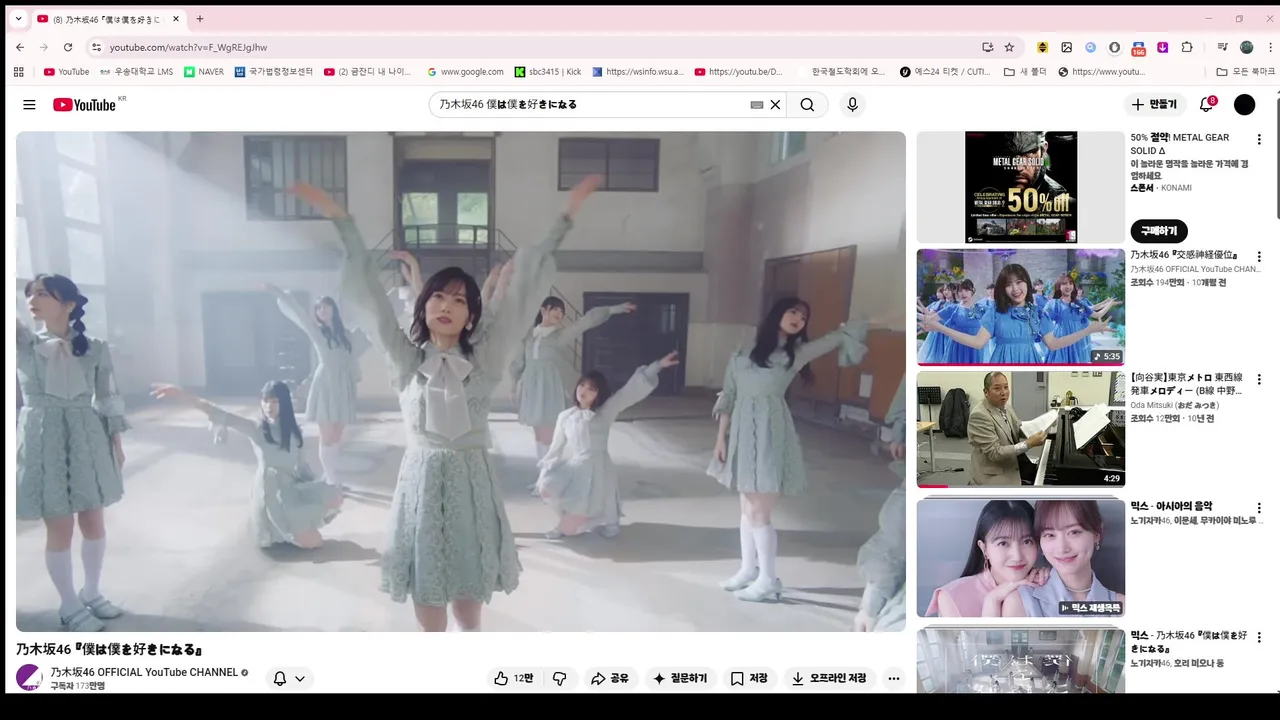Bookmark this page with star icon

(x=1009, y=47)
